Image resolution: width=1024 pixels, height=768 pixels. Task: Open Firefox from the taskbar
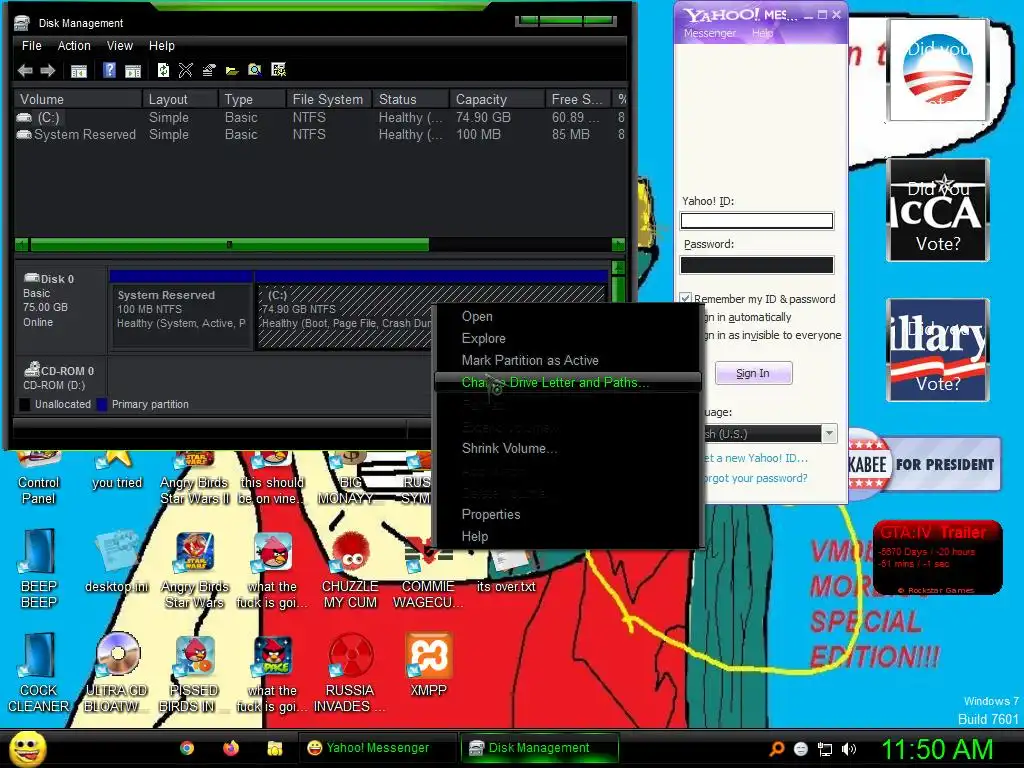(x=231, y=748)
